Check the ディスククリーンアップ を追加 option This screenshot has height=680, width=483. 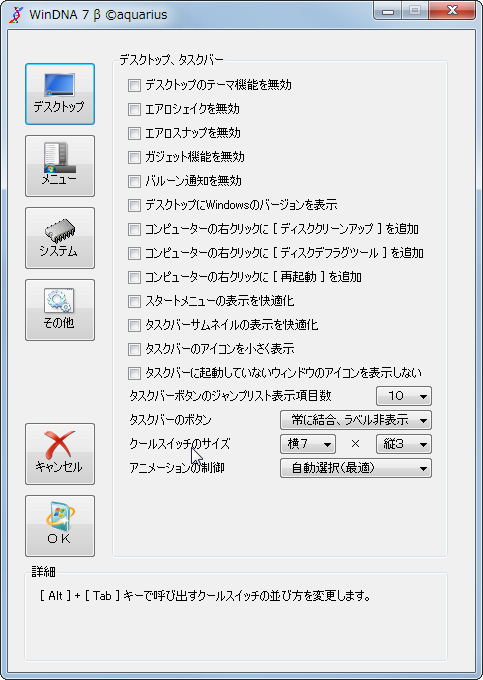click(x=134, y=229)
